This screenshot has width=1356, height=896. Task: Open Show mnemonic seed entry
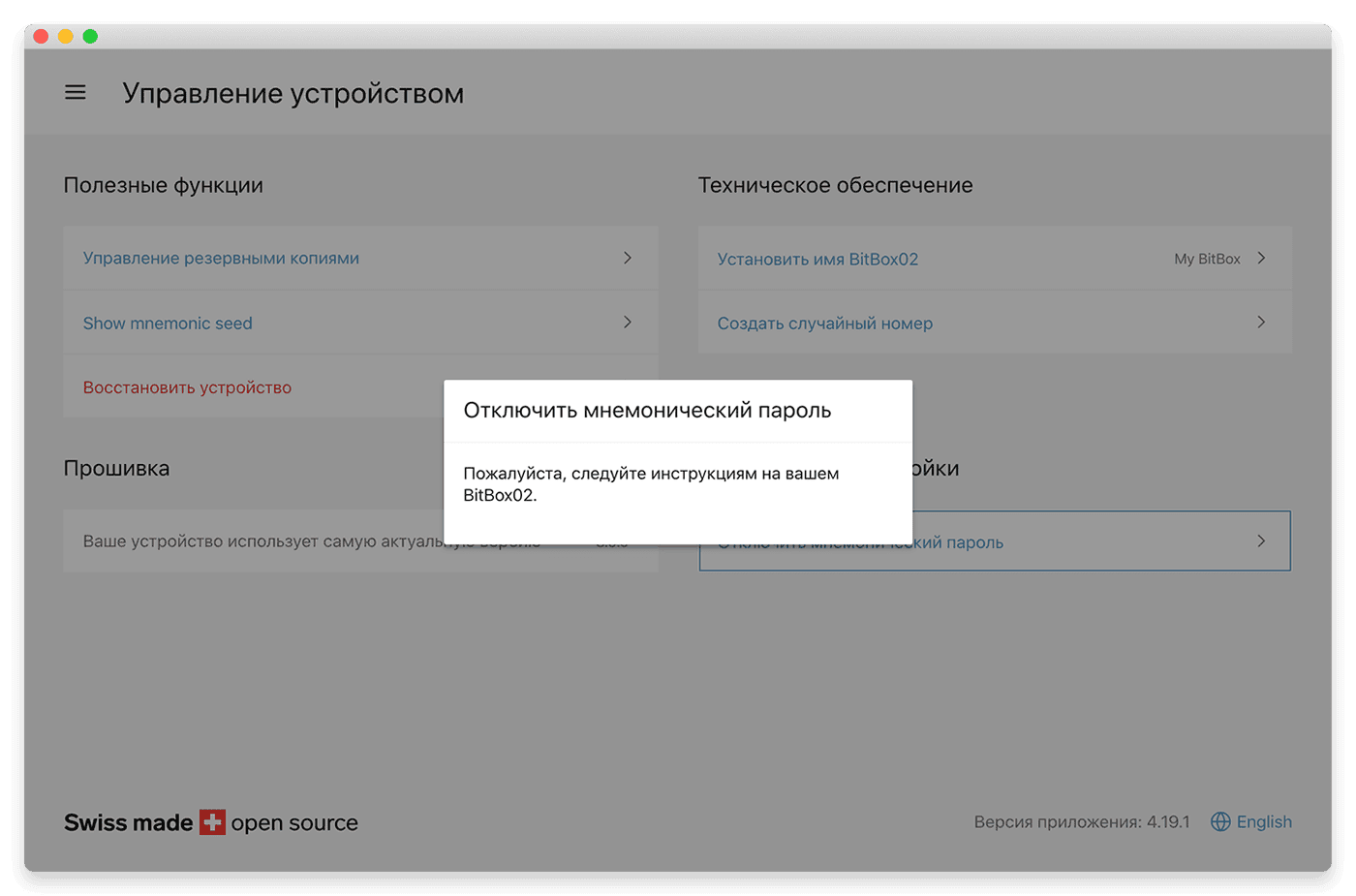[360, 323]
